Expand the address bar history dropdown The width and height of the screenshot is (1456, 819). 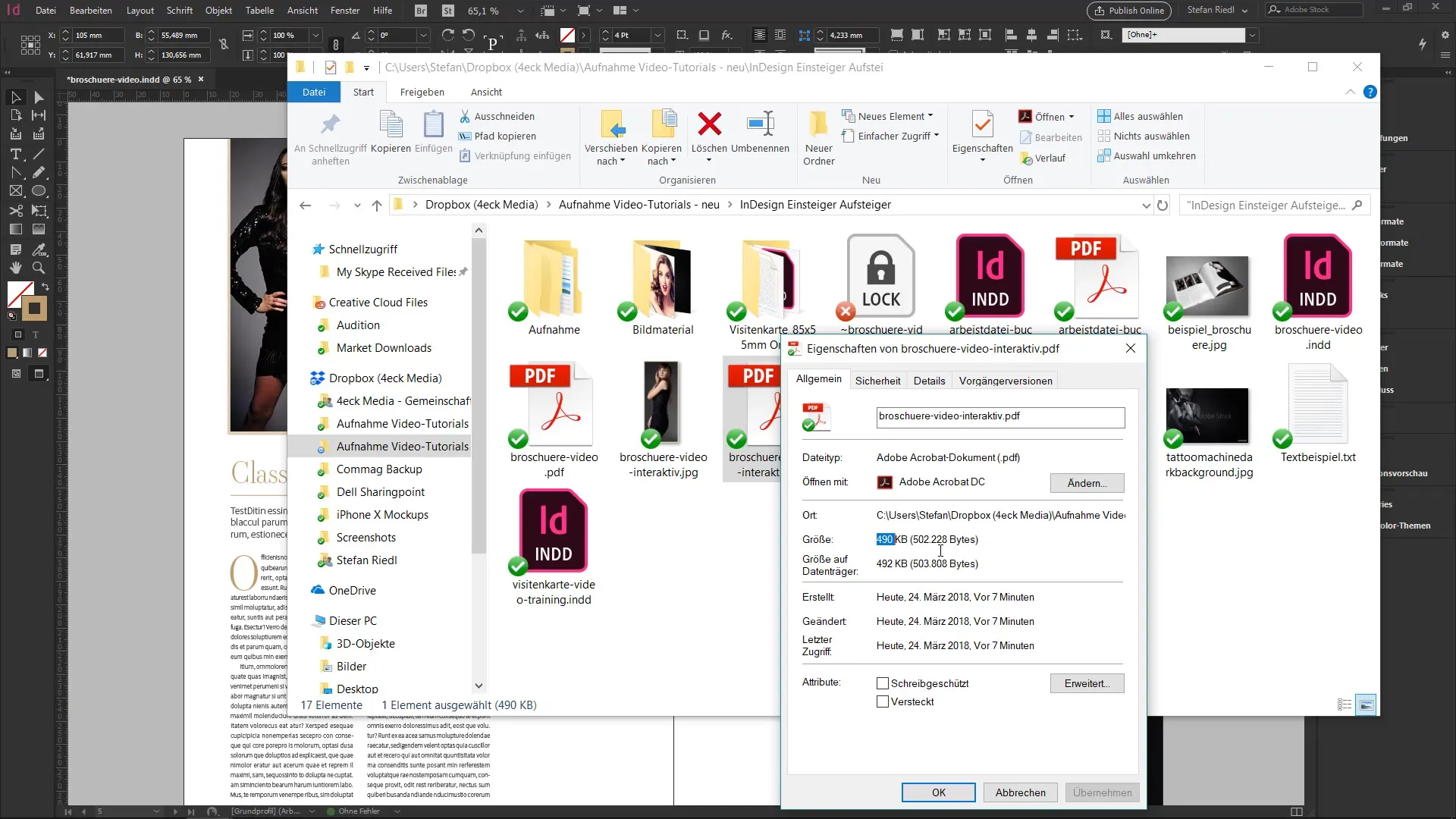point(1146,206)
